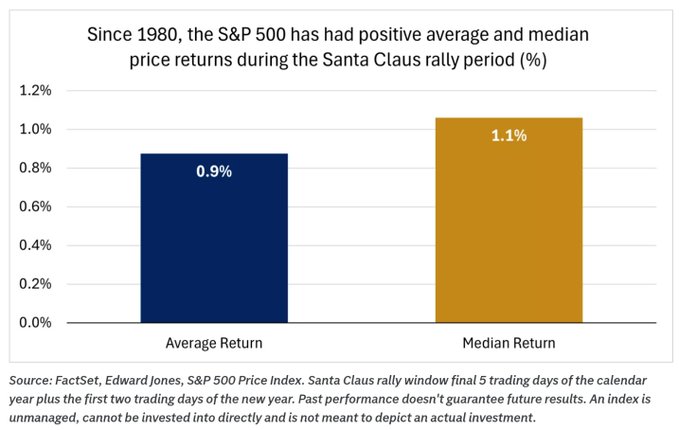Click the 0.8% y-axis label

tap(35, 168)
